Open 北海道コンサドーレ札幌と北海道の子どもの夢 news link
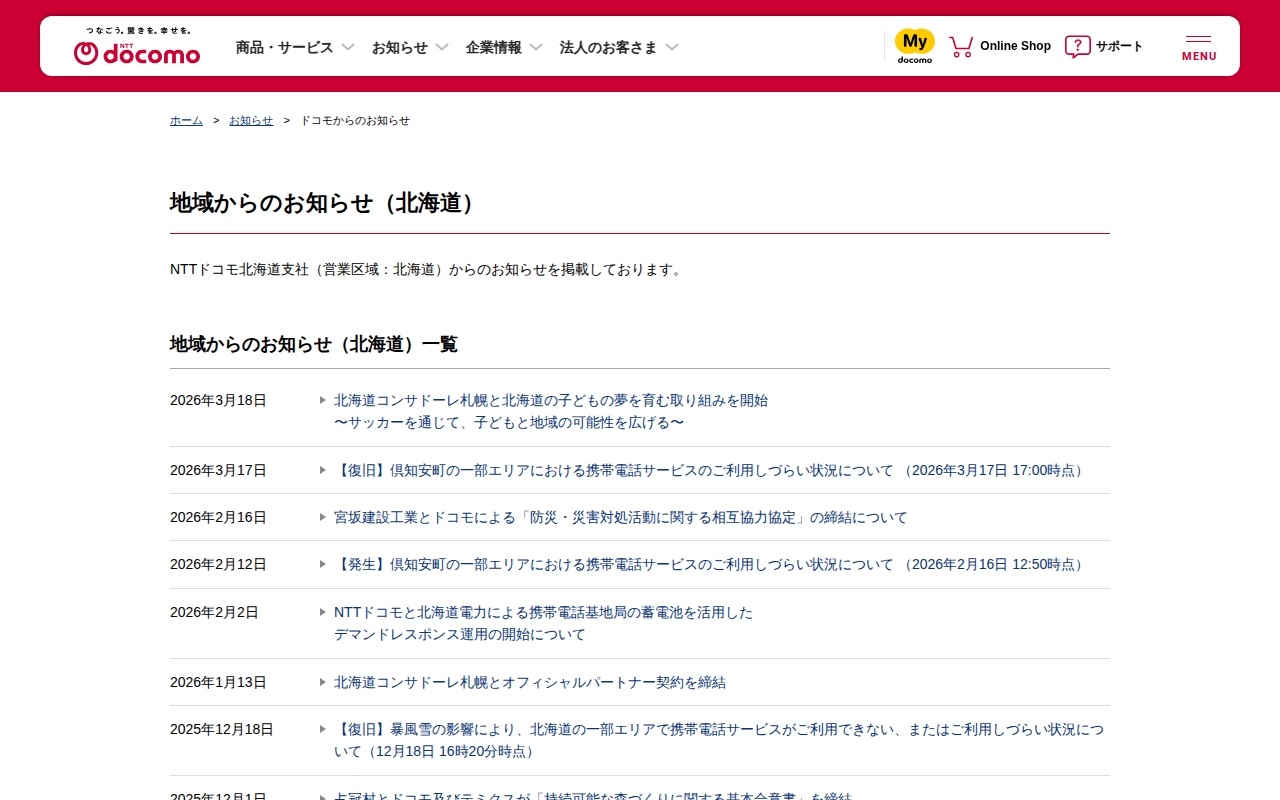The height and width of the screenshot is (800, 1280). pyautogui.click(x=551, y=411)
